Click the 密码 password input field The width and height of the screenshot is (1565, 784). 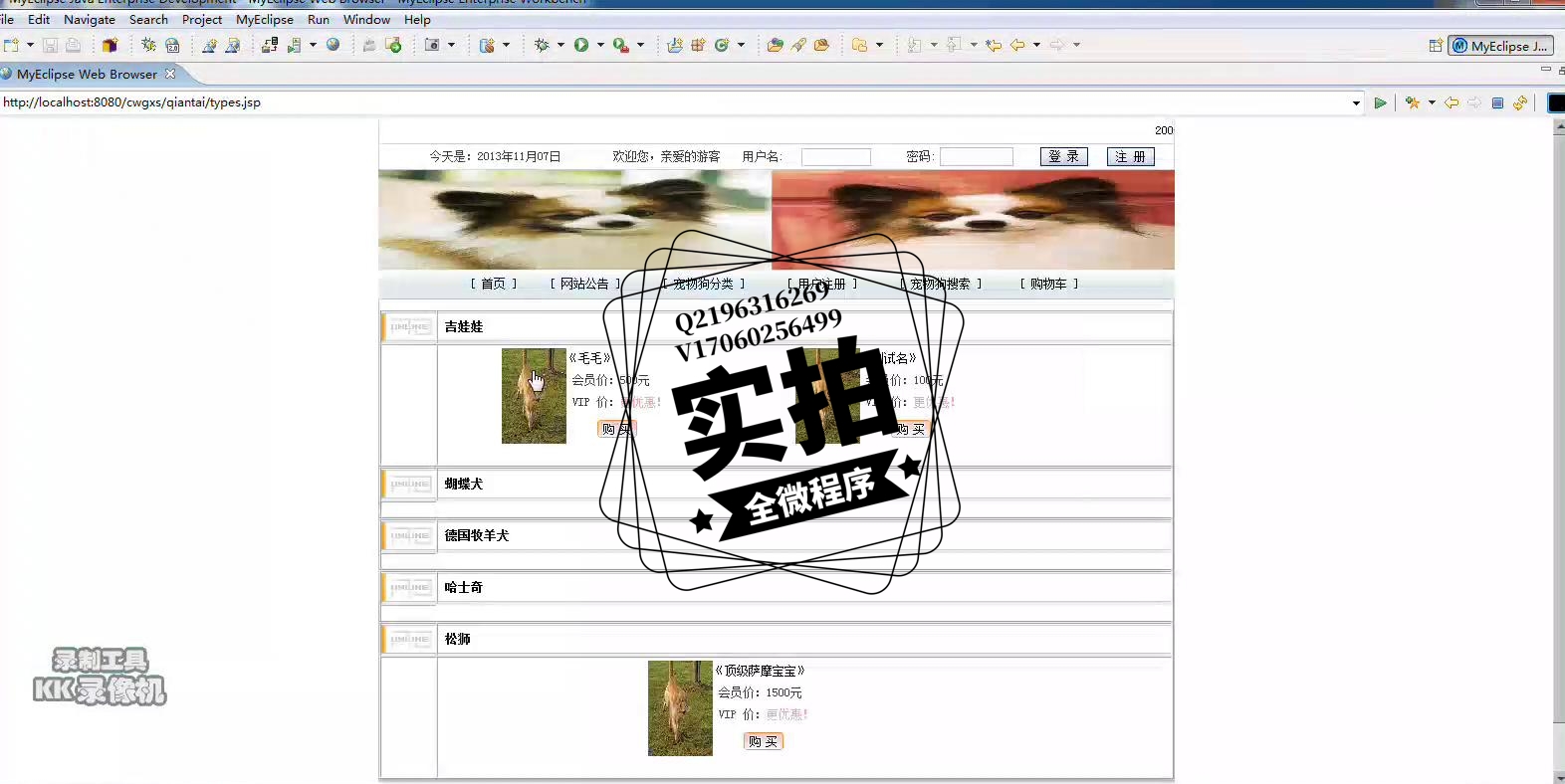pyautogui.click(x=977, y=157)
